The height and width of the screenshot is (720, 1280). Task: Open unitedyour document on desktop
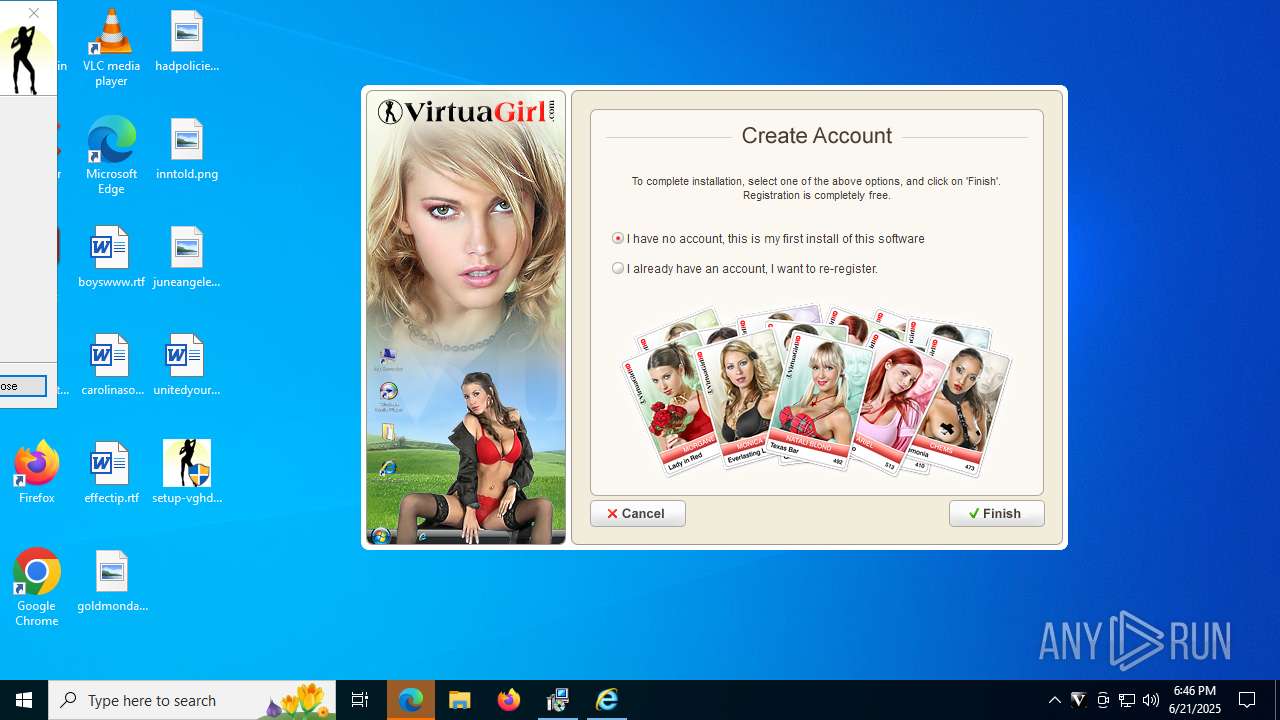coord(187,366)
